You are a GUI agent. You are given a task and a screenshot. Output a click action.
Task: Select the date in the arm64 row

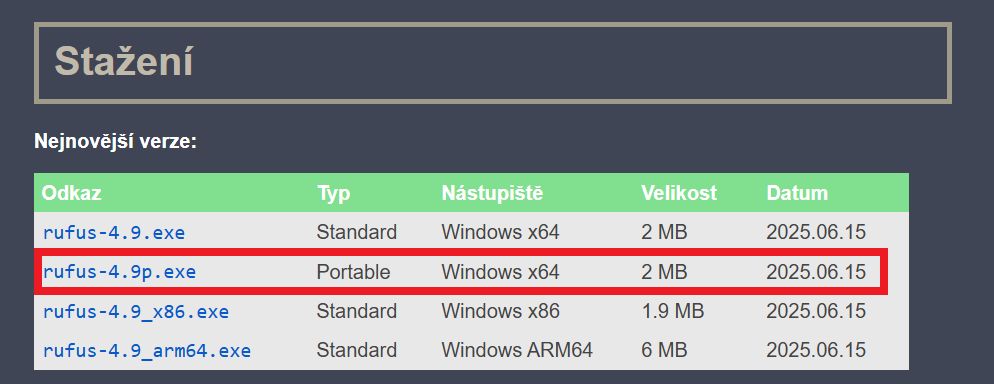click(815, 350)
